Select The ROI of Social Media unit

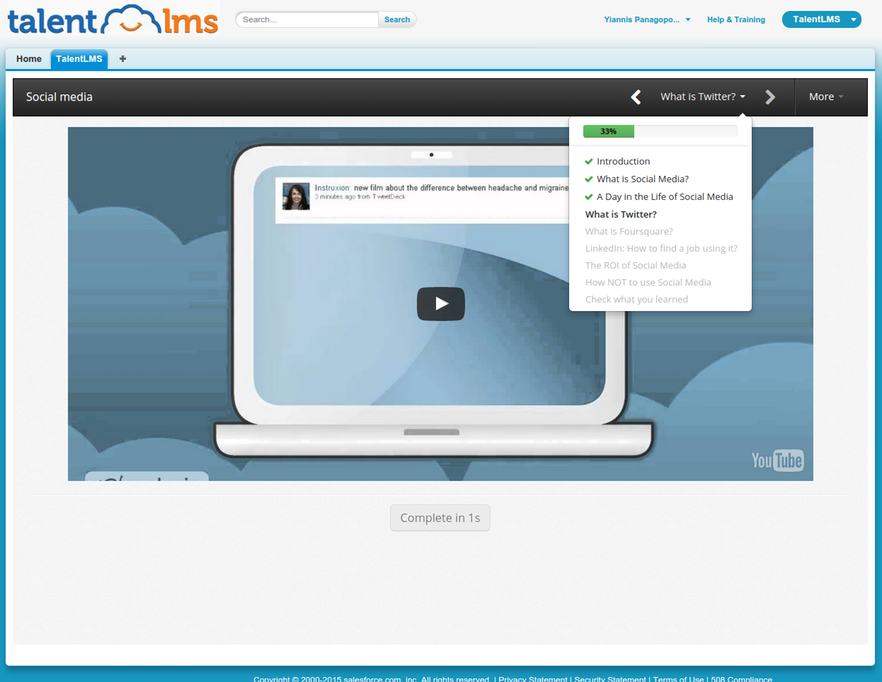click(x=635, y=265)
